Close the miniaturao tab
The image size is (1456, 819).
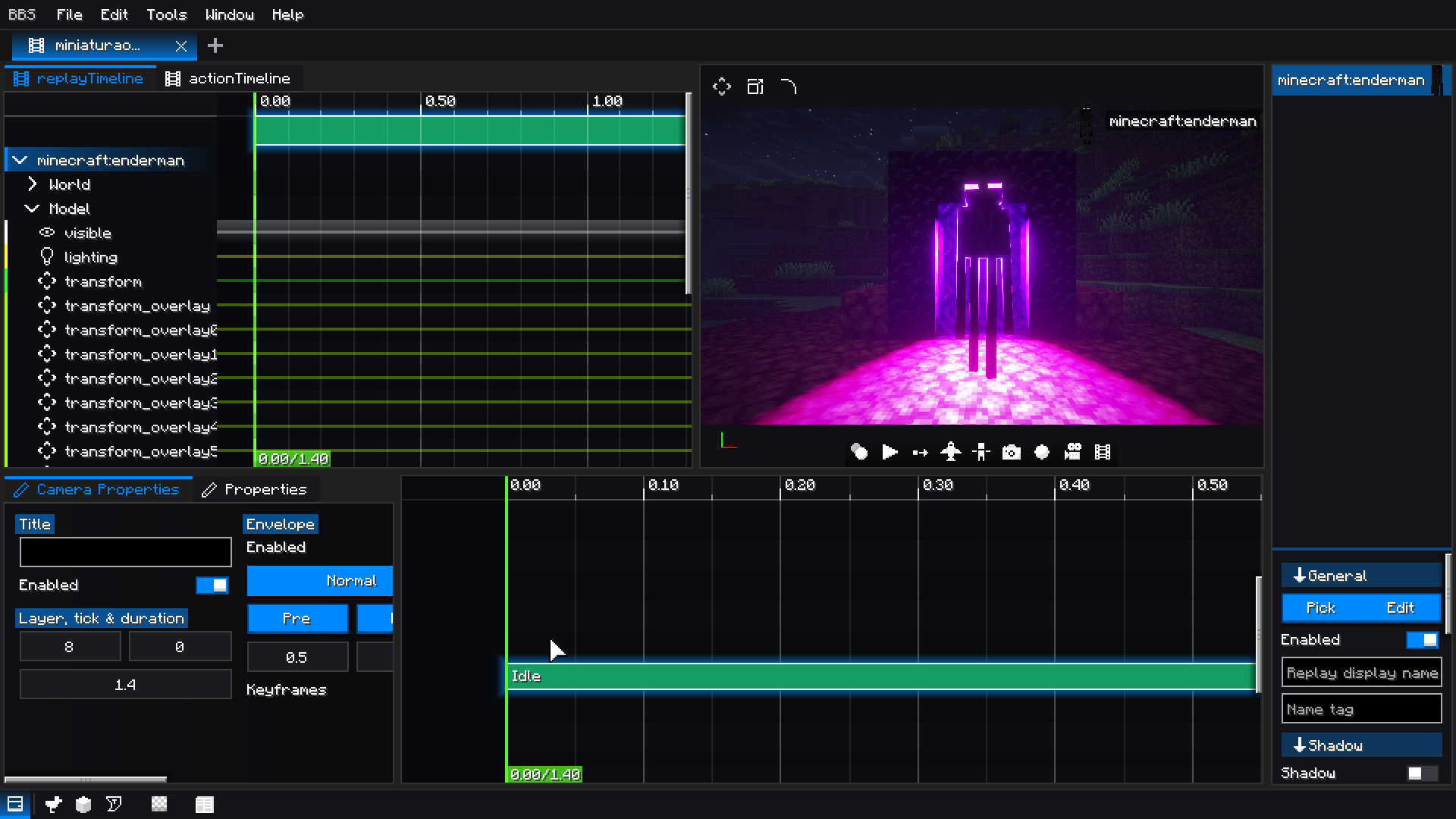(x=181, y=46)
